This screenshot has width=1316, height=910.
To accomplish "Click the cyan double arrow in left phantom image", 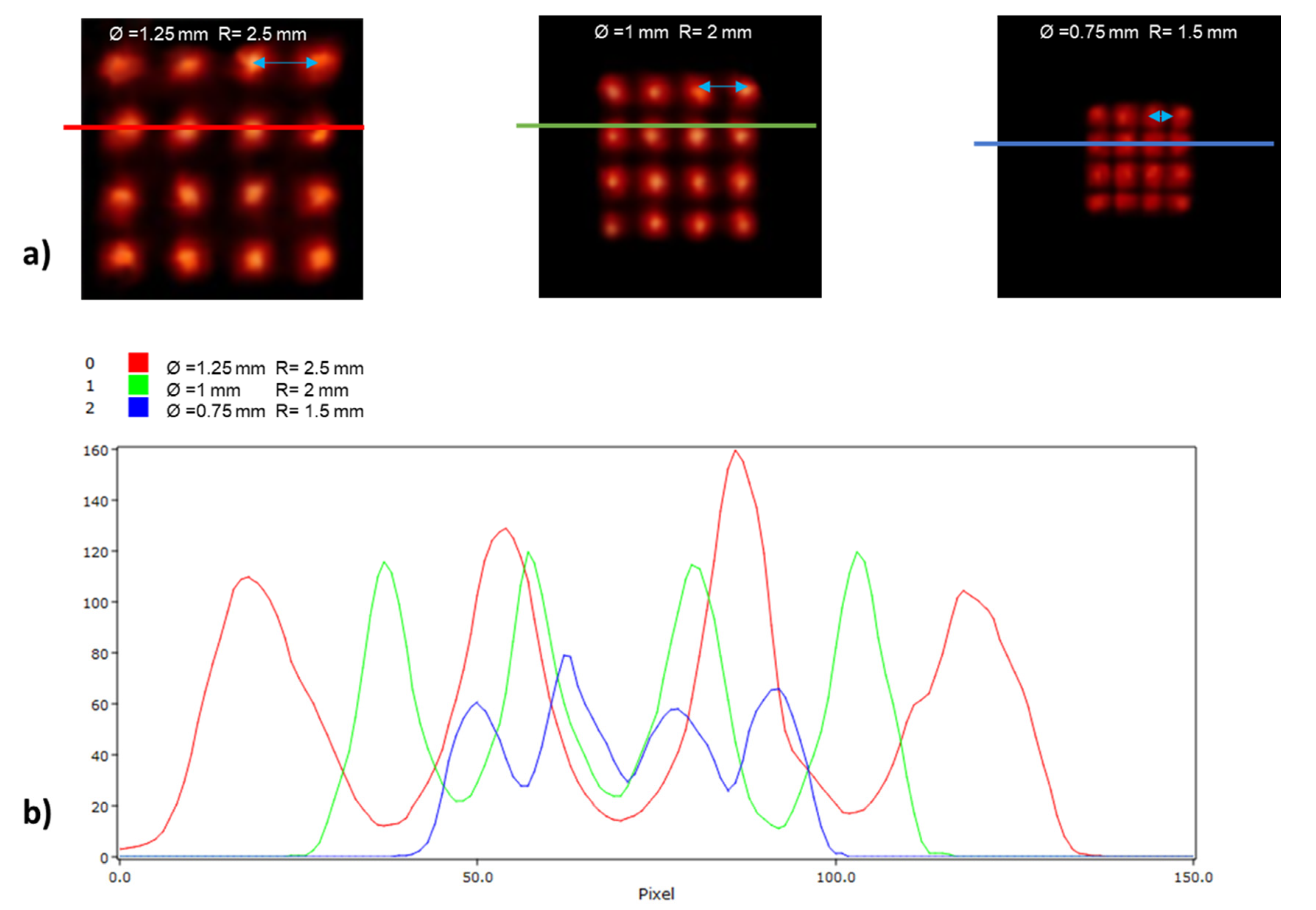I will click(x=285, y=63).
